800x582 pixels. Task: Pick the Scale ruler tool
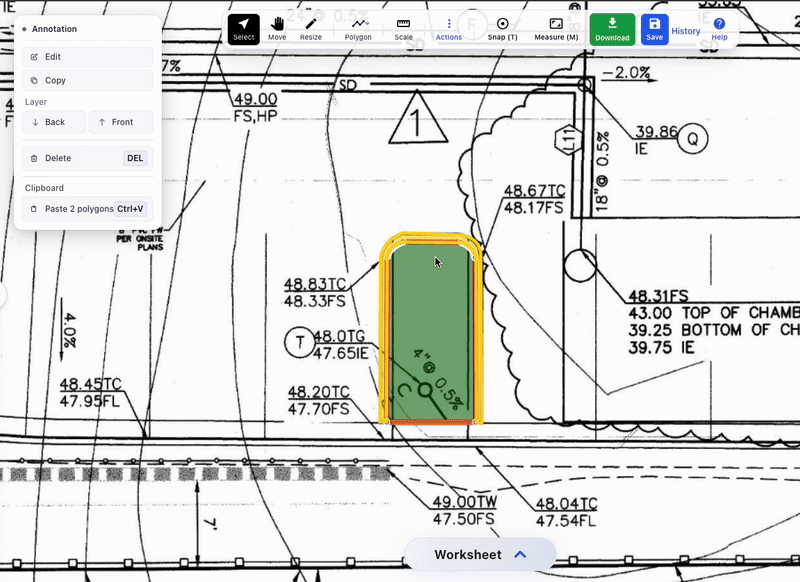[x=403, y=29]
